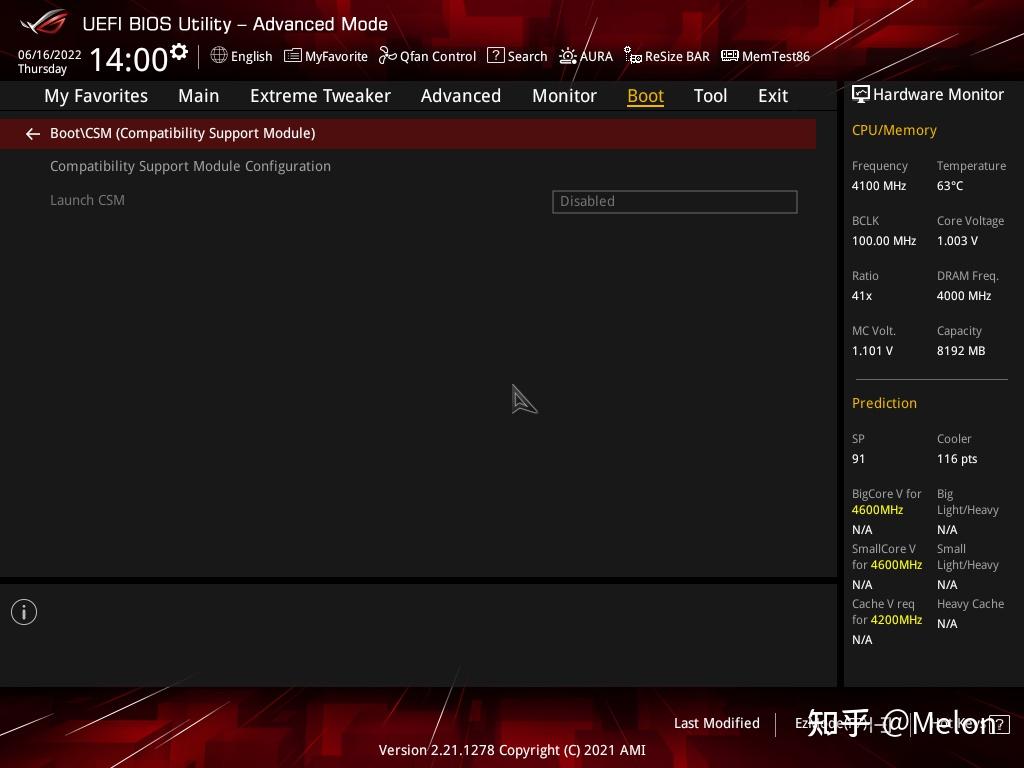The height and width of the screenshot is (768, 1024).
Task: Open the Advanced menu
Action: click(461, 95)
